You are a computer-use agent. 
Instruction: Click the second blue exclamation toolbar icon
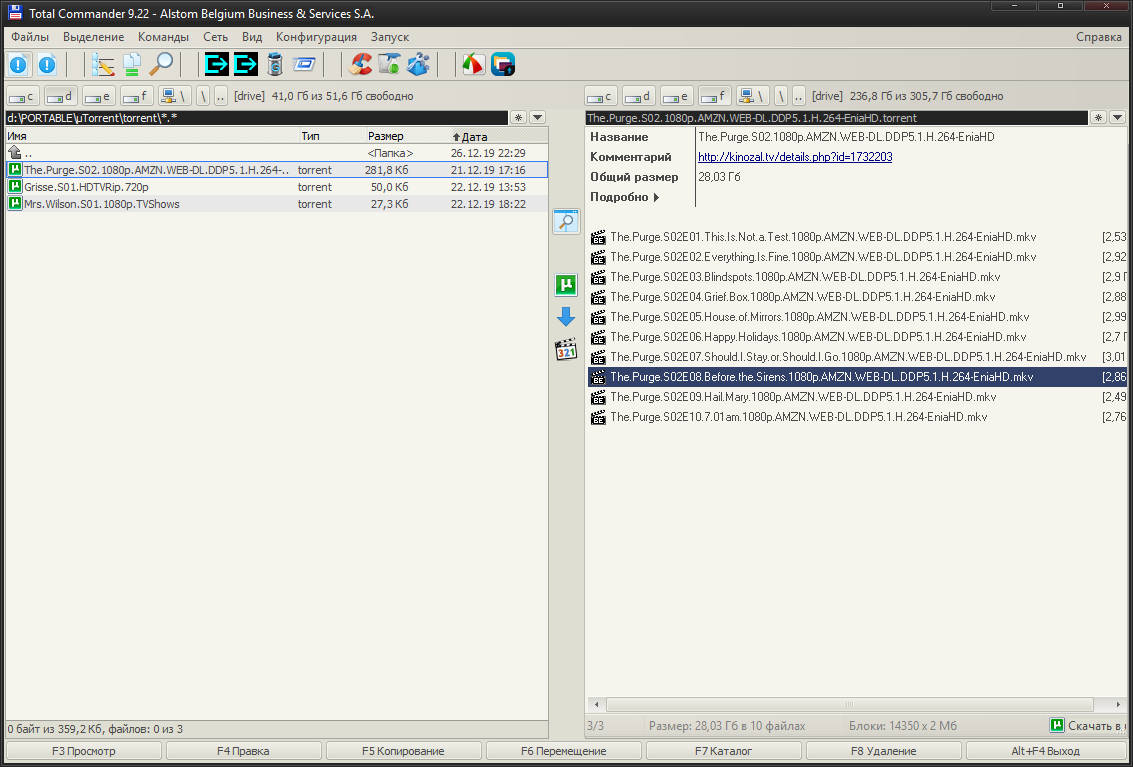[47, 65]
